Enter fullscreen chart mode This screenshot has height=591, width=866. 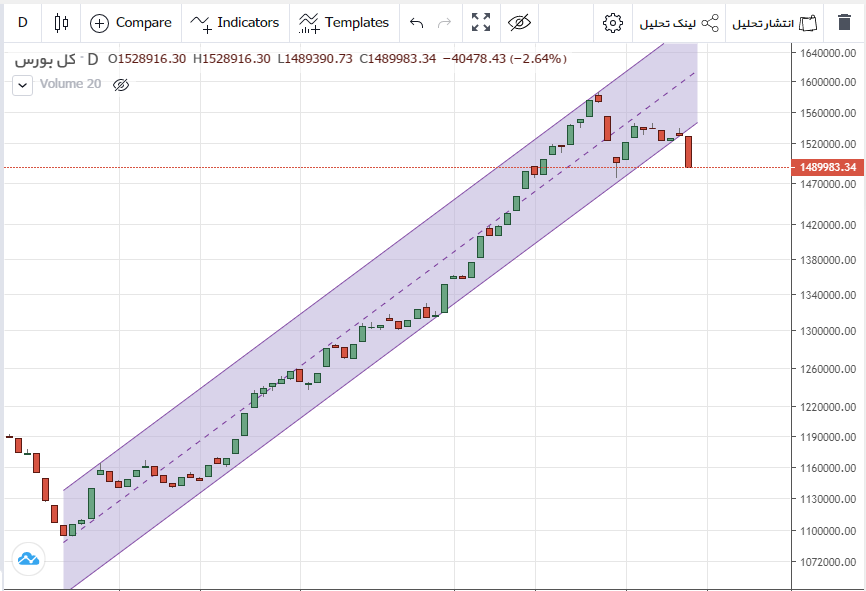tap(481, 23)
